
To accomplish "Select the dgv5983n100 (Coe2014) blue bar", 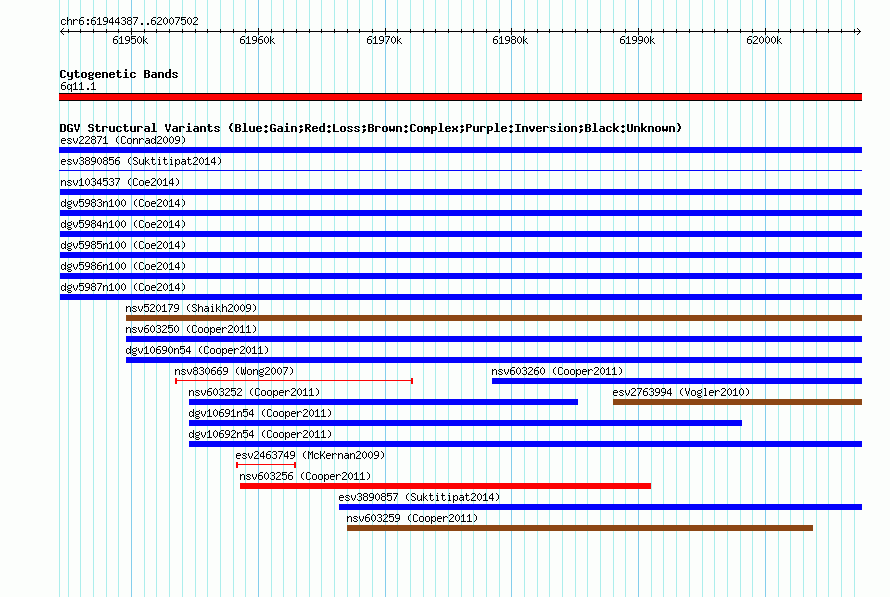I will point(460,213).
